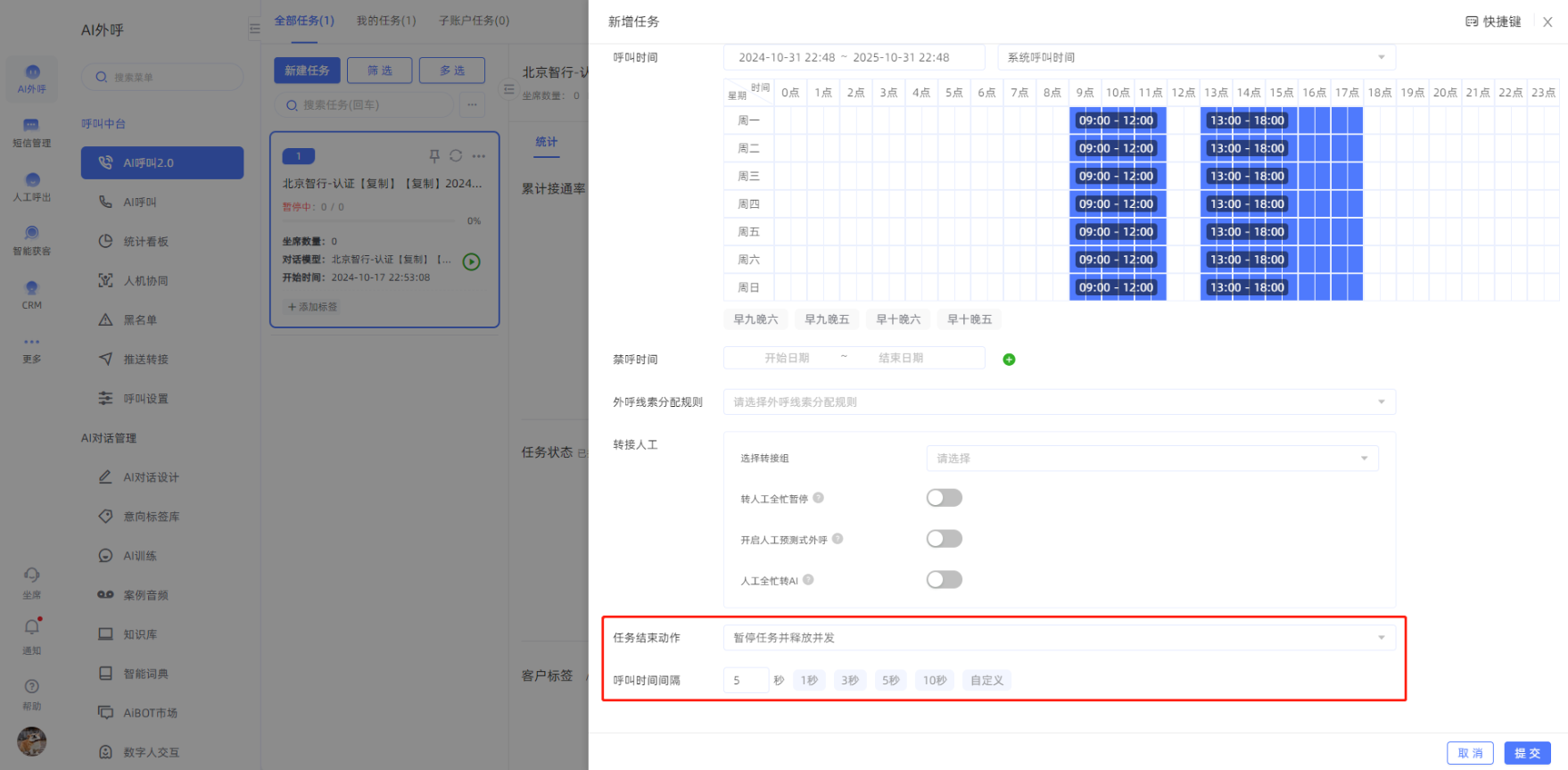Expand the 任务结束动作 dropdown
Viewport: 1568px width, 770px height.
(x=1059, y=638)
